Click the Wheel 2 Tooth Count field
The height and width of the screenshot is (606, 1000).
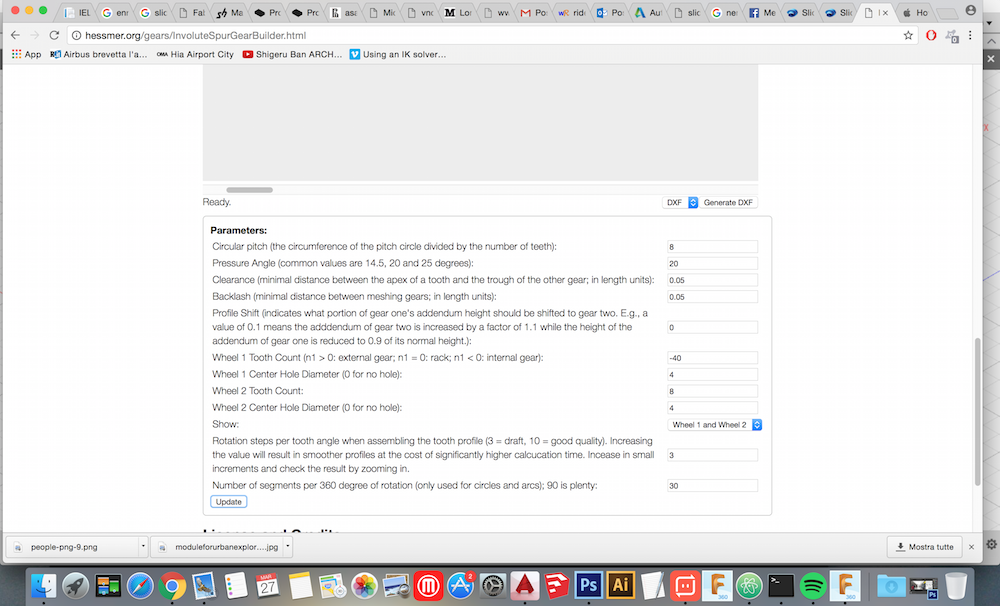(712, 391)
